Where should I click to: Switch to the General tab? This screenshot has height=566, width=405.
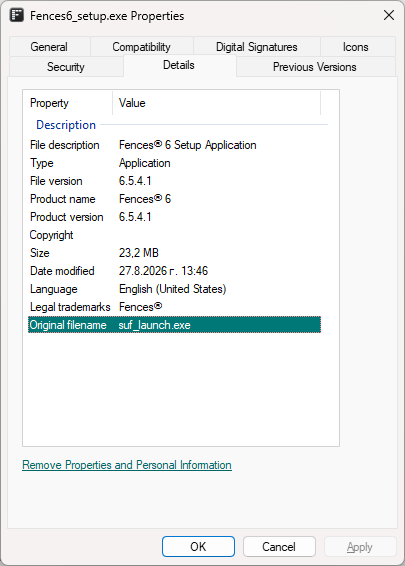coord(49,47)
